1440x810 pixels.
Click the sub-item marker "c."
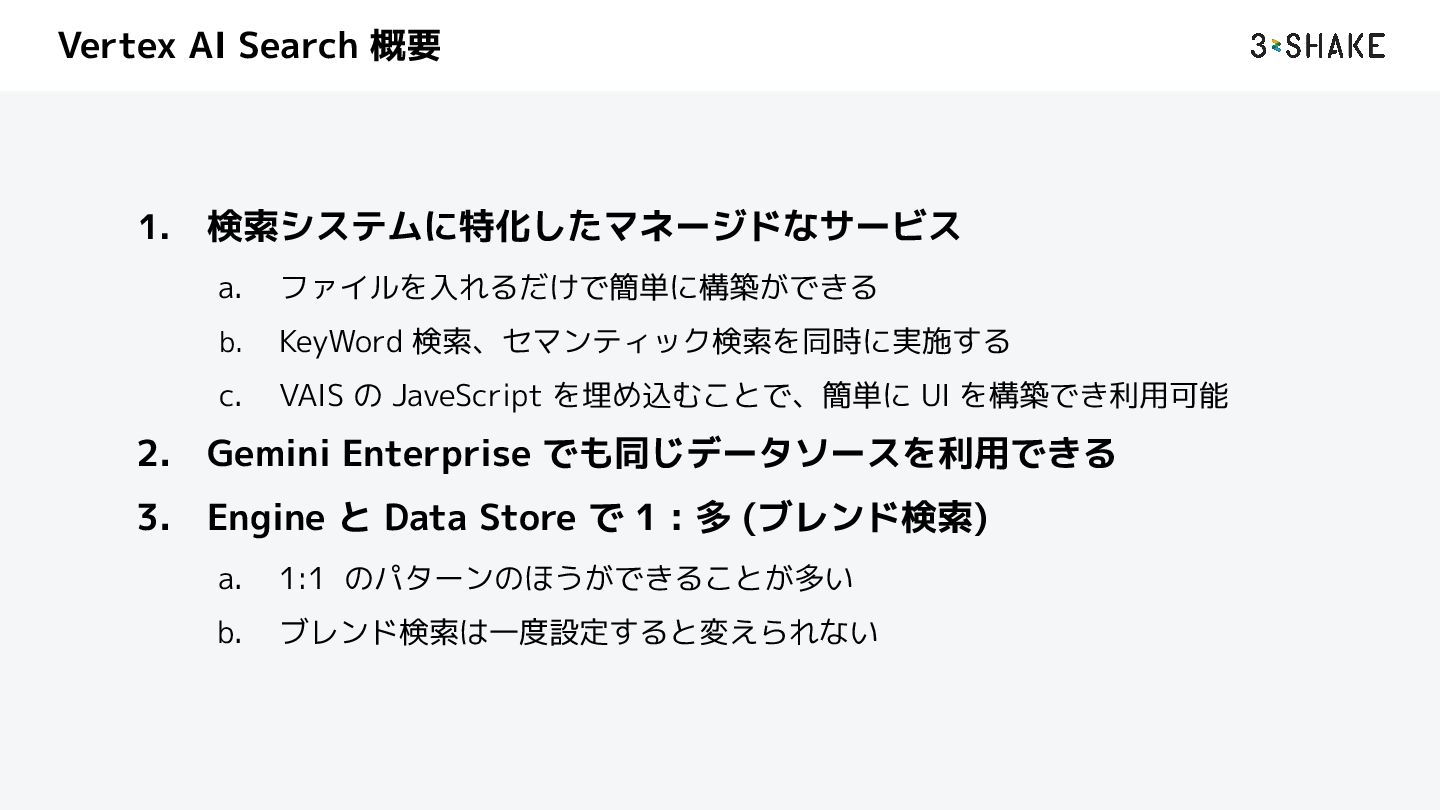coord(230,396)
